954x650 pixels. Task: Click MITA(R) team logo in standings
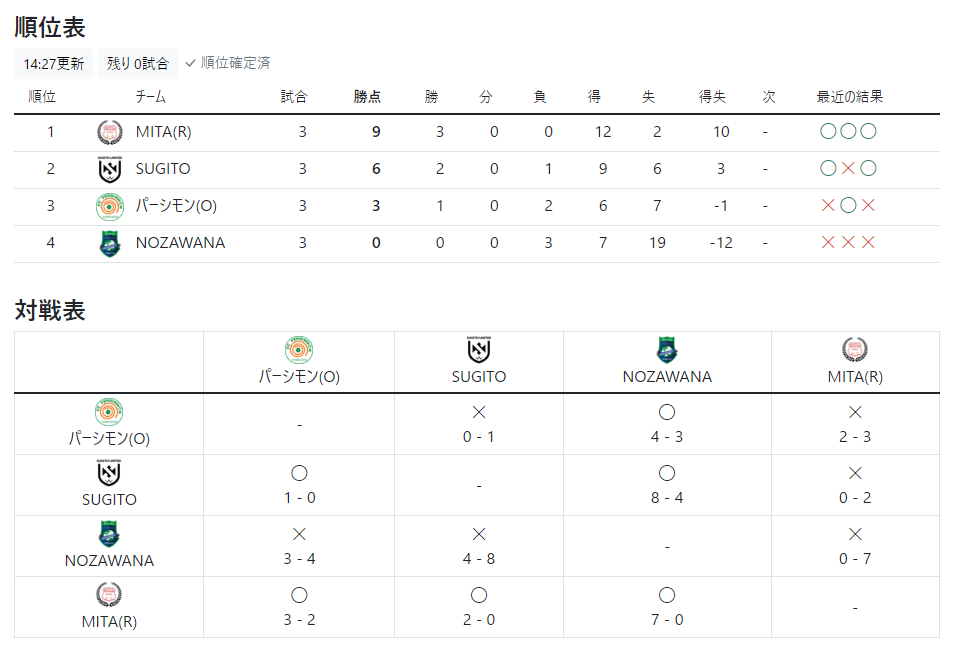pos(110,132)
